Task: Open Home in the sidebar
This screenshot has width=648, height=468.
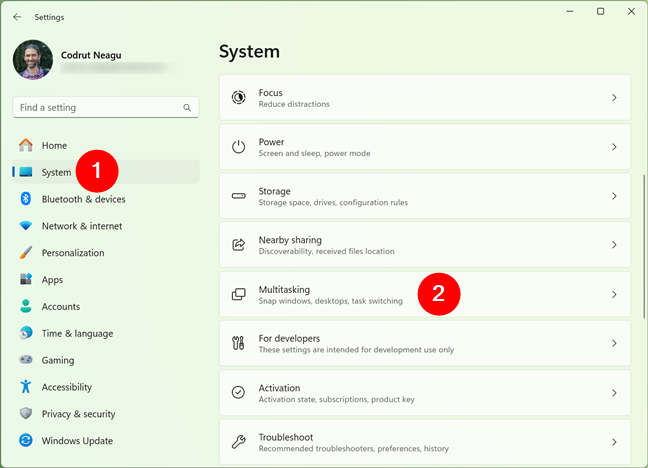Action: 106,145
